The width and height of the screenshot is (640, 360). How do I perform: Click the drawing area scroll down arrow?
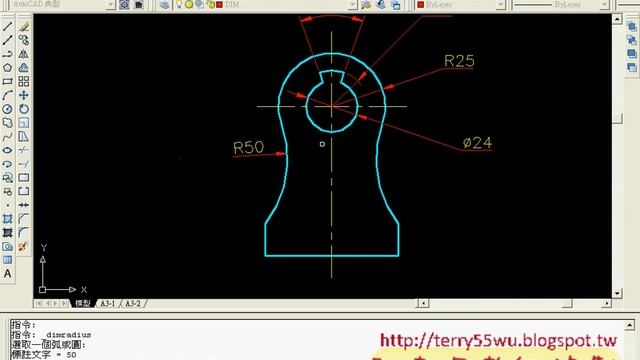[x=617, y=293]
